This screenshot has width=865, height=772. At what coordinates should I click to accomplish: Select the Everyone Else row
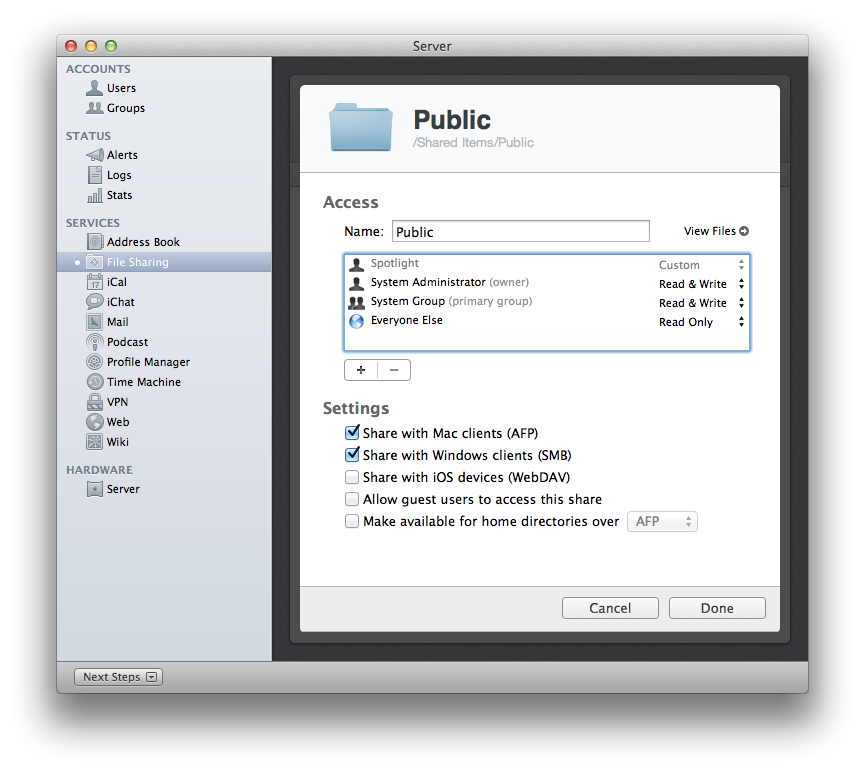[546, 321]
